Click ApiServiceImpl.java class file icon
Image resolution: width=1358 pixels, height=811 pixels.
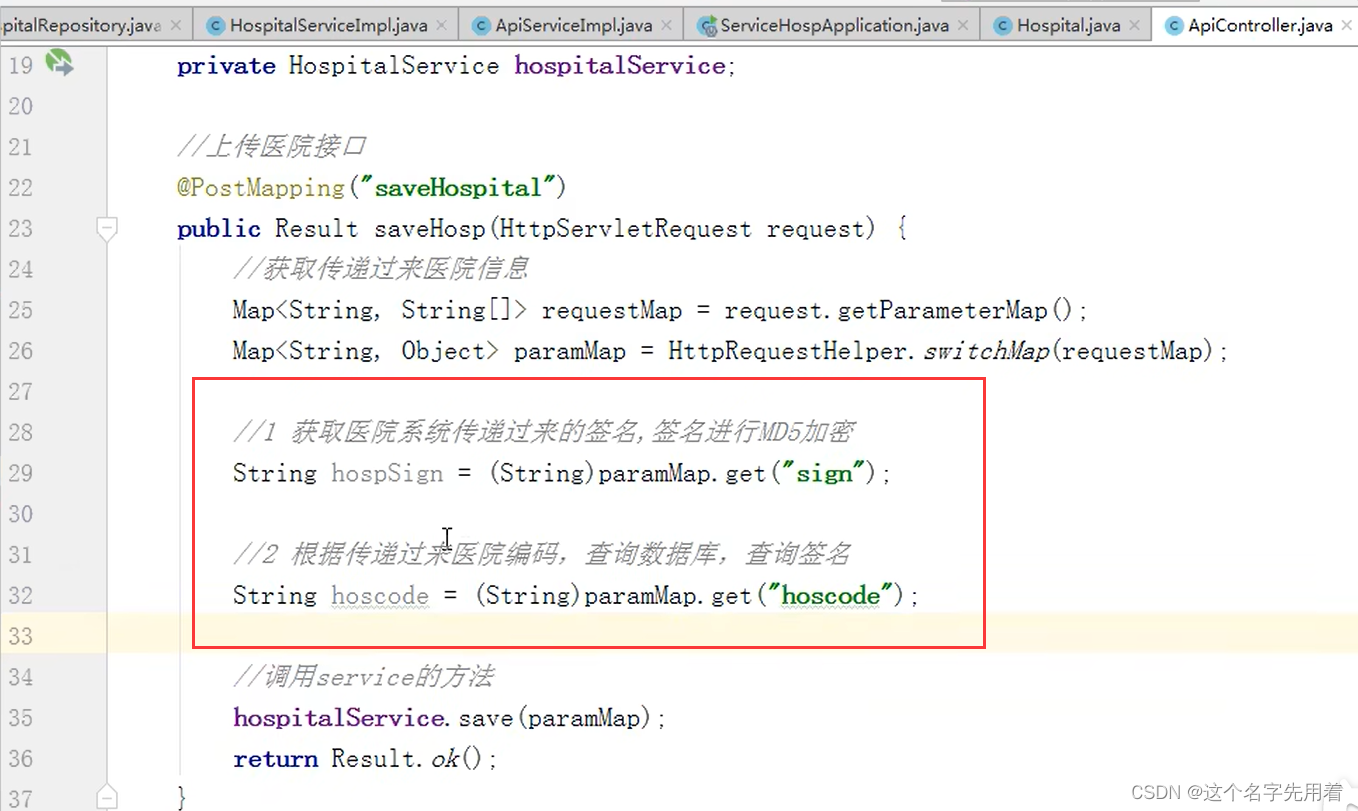tap(481, 26)
